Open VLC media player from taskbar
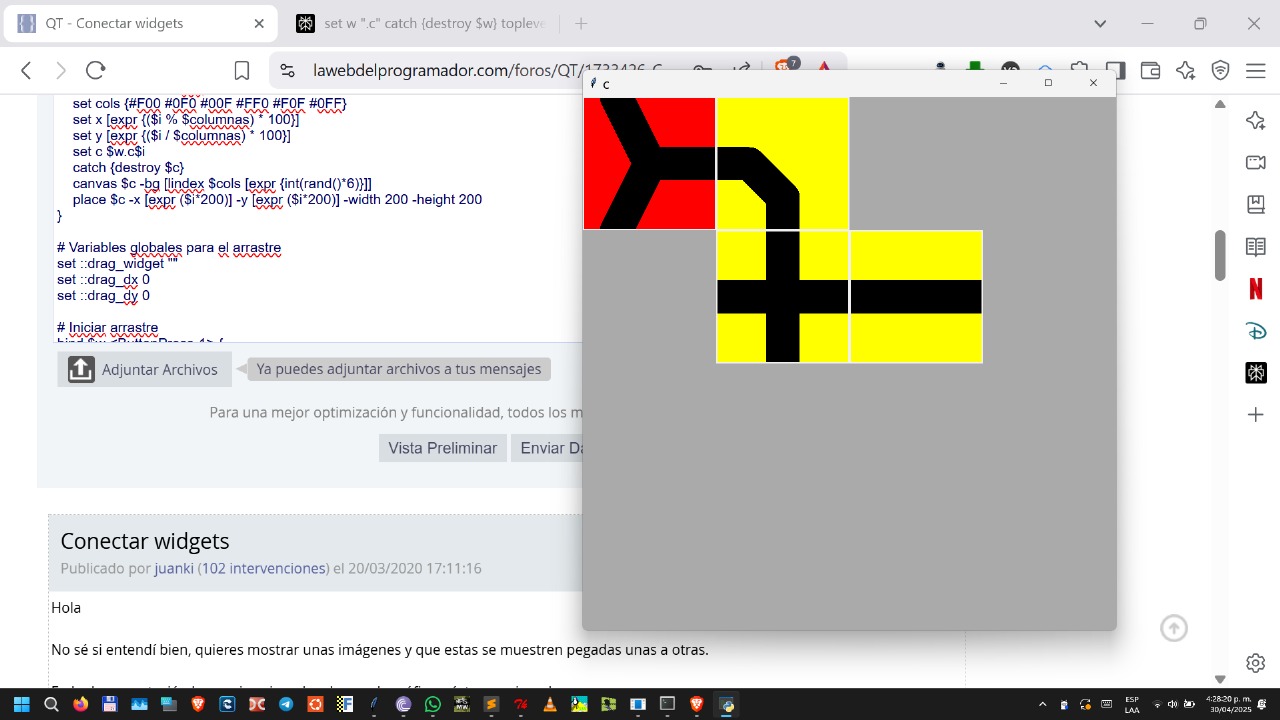This screenshot has width=1280, height=720. pyautogui.click(x=550, y=704)
